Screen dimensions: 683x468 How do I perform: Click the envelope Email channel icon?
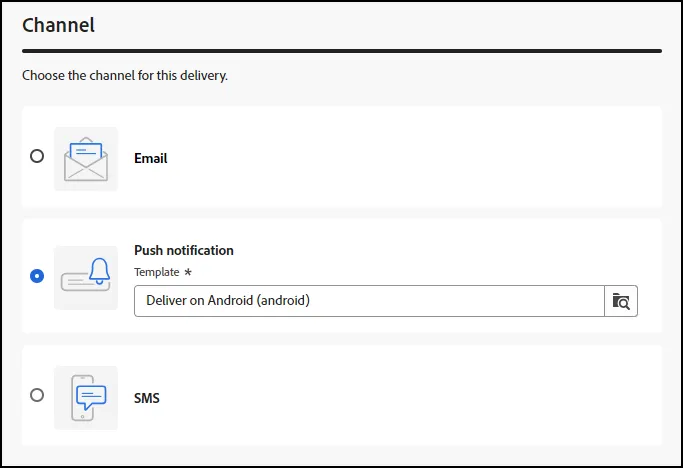[x=86, y=159]
